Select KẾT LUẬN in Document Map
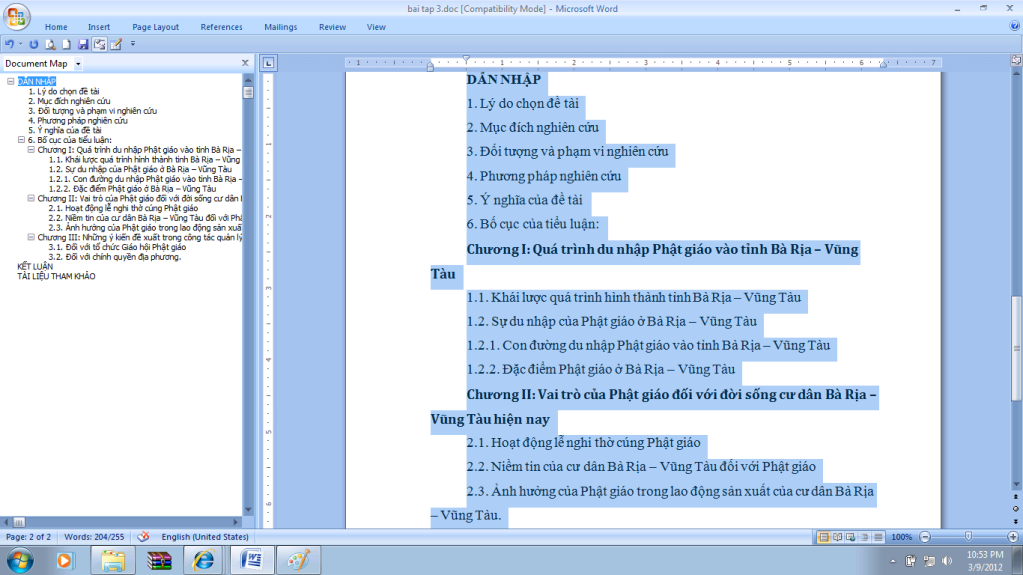Image resolution: width=1023 pixels, height=575 pixels. coord(35,266)
